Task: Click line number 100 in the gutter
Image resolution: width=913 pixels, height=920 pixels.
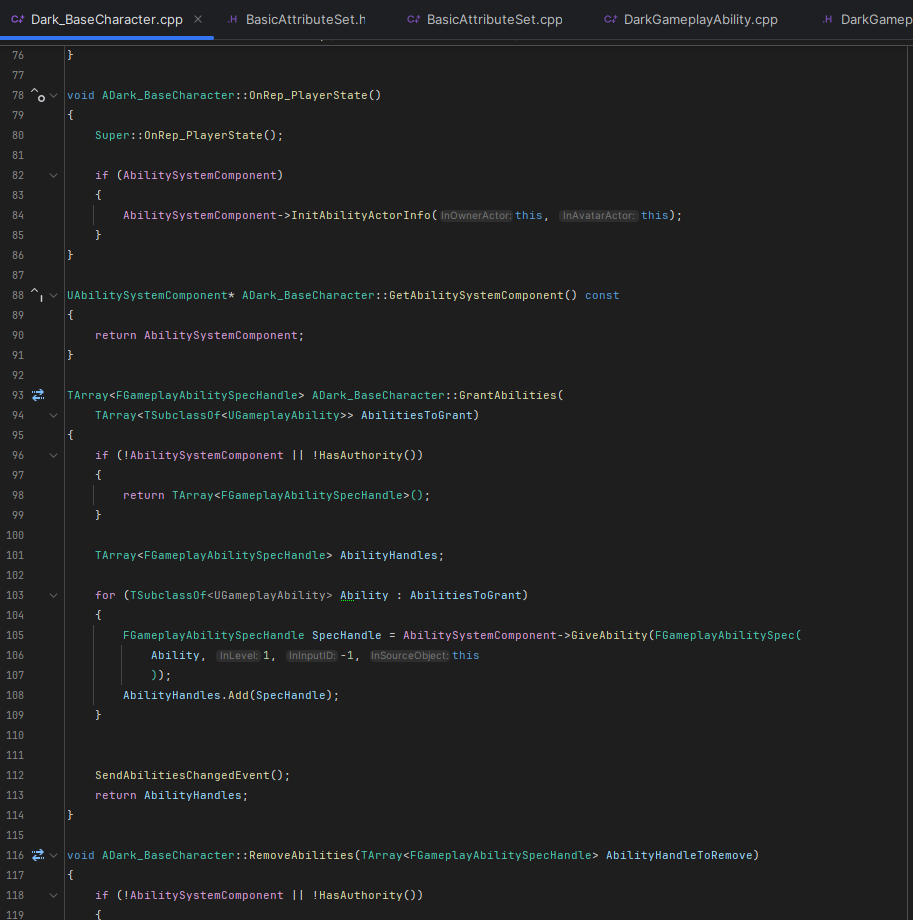Action: 15,535
